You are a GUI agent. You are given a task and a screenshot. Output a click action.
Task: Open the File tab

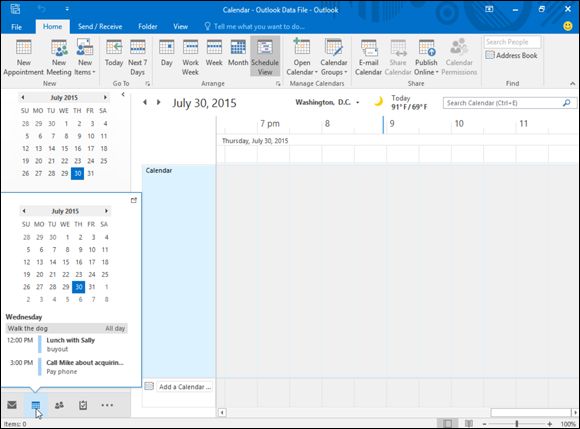click(16, 27)
